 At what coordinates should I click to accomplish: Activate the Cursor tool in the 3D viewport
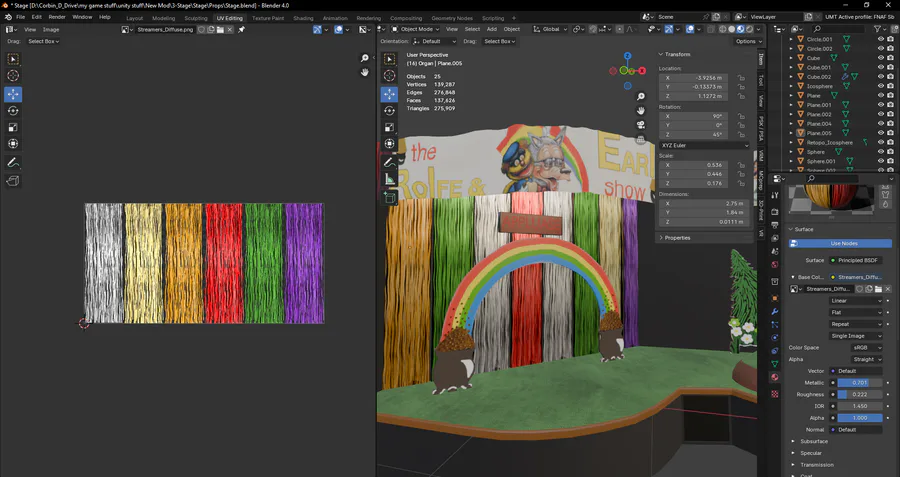tap(390, 77)
